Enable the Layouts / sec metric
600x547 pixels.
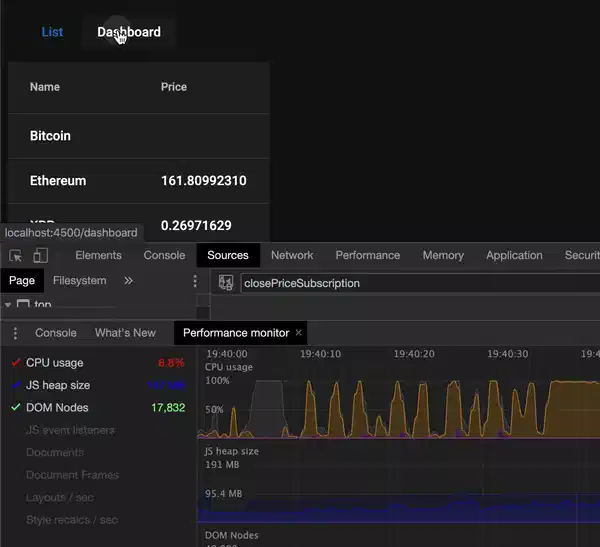point(60,497)
